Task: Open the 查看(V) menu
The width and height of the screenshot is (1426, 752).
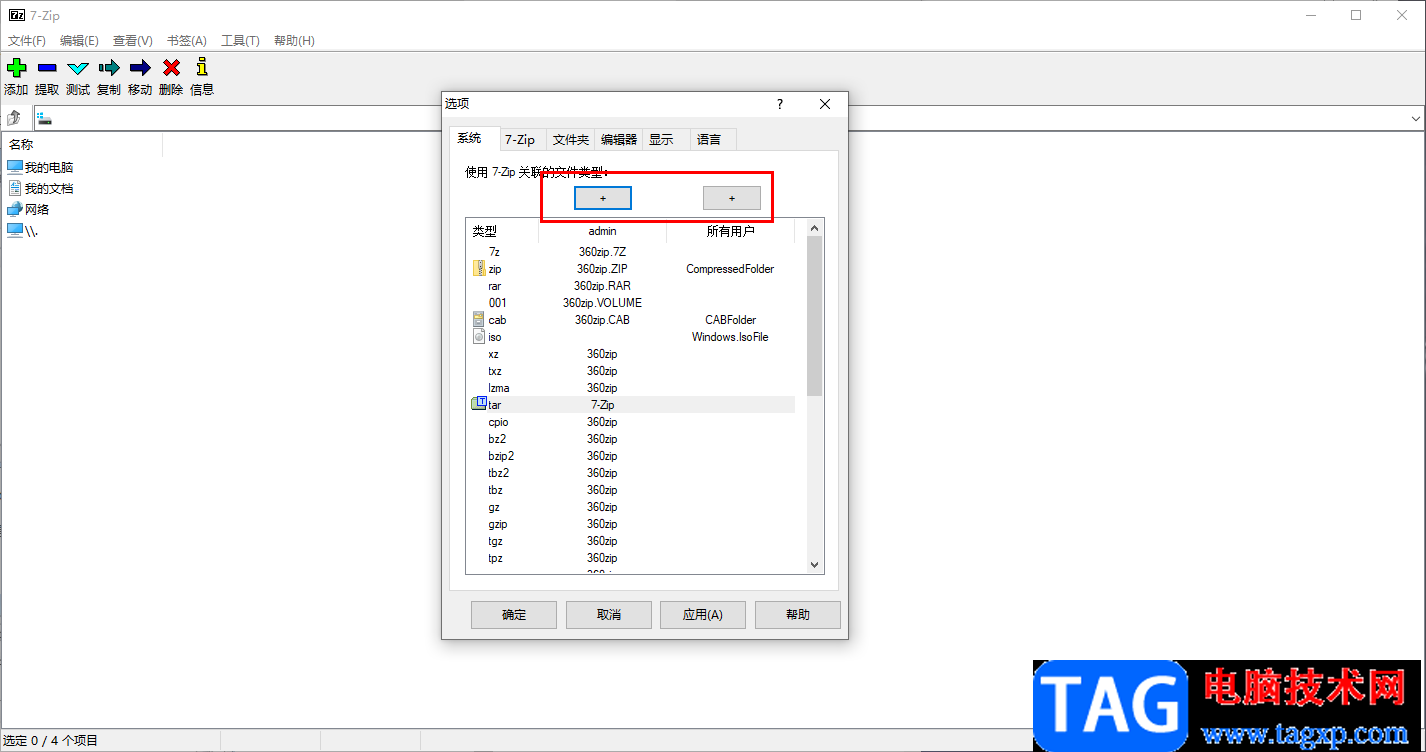Action: (133, 41)
